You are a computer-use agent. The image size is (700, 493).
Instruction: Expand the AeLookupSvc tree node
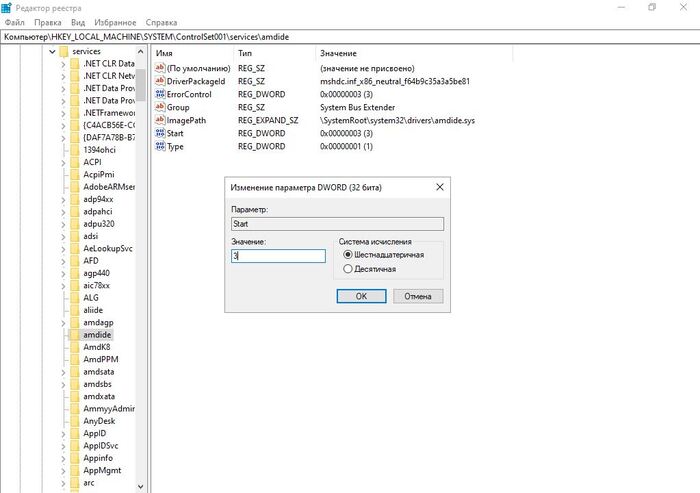63,248
